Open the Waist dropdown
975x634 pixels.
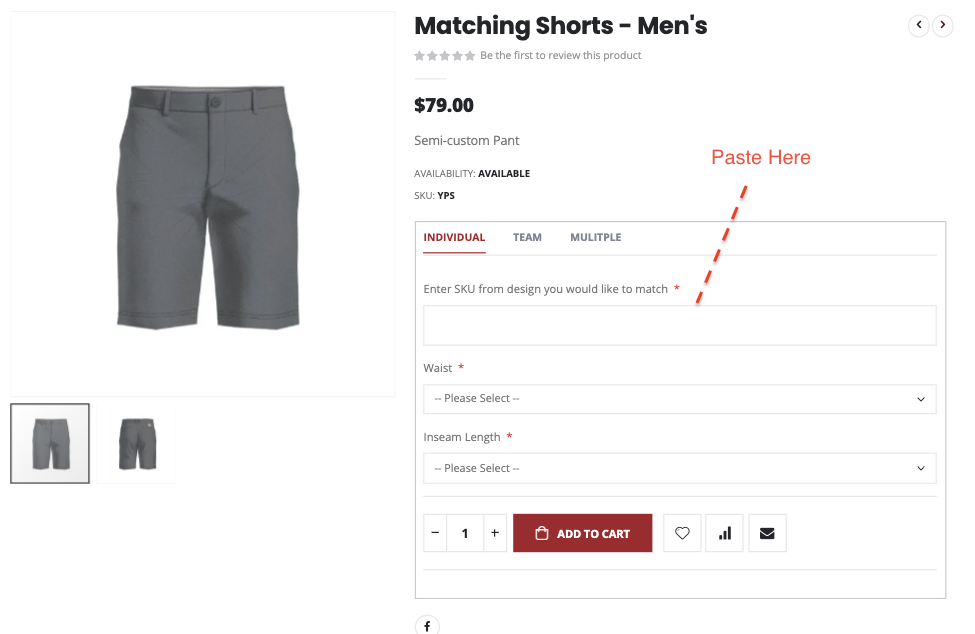click(680, 398)
